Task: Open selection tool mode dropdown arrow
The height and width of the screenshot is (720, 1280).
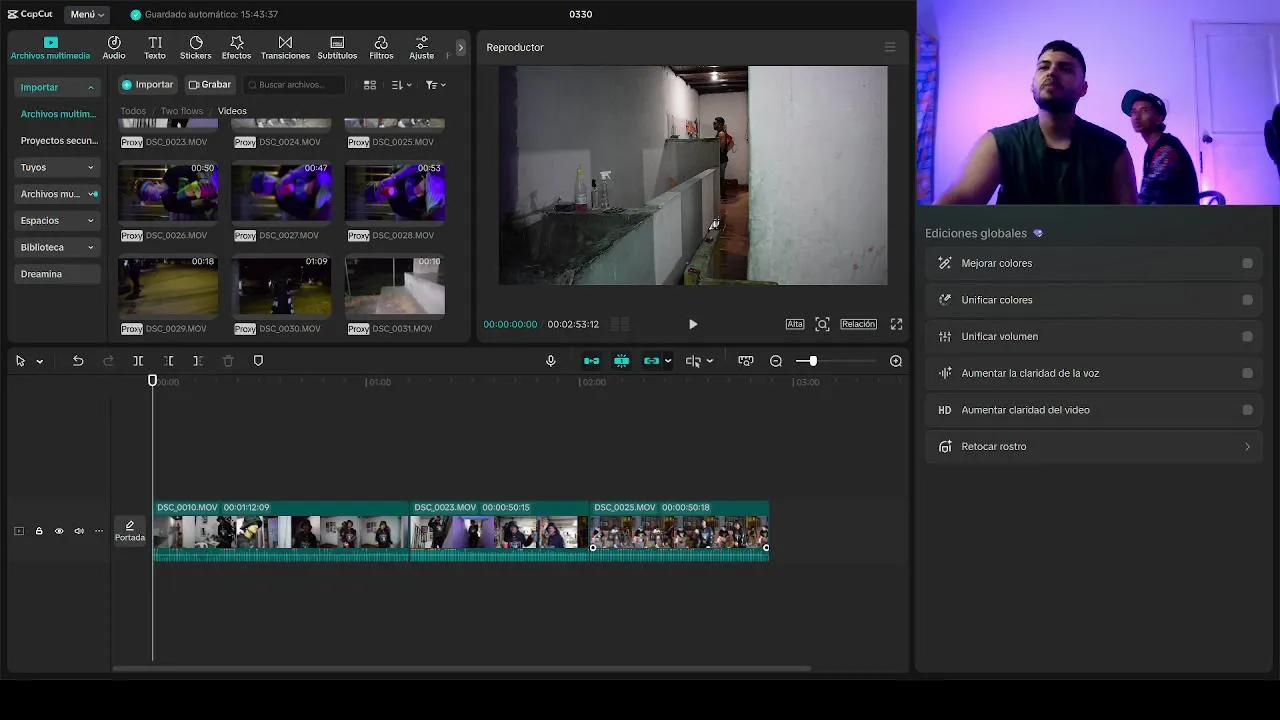Action: click(40, 361)
